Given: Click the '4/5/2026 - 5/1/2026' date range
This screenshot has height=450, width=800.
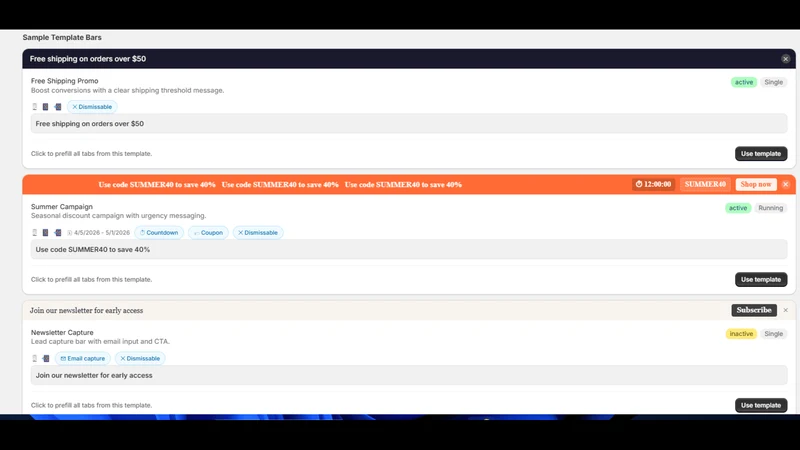Looking at the screenshot, I should tap(102, 233).
